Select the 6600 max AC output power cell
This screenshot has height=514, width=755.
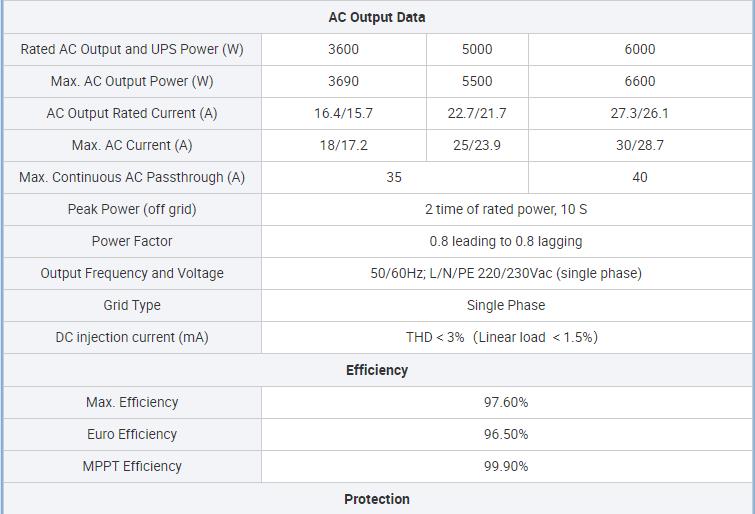639,81
